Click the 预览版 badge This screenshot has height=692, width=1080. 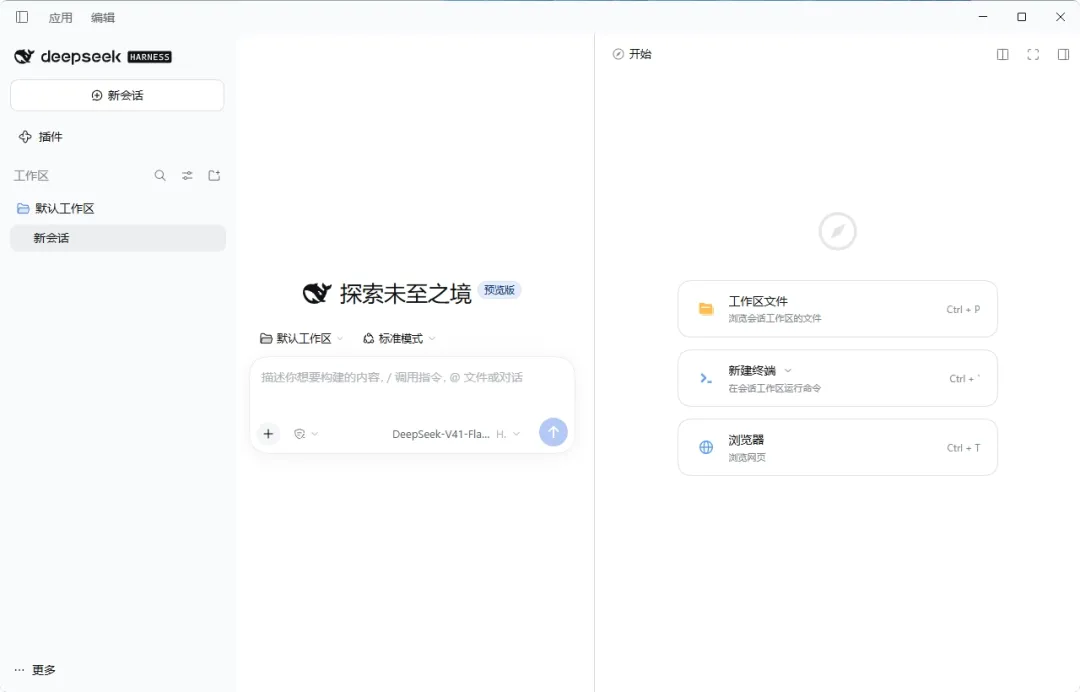click(499, 290)
